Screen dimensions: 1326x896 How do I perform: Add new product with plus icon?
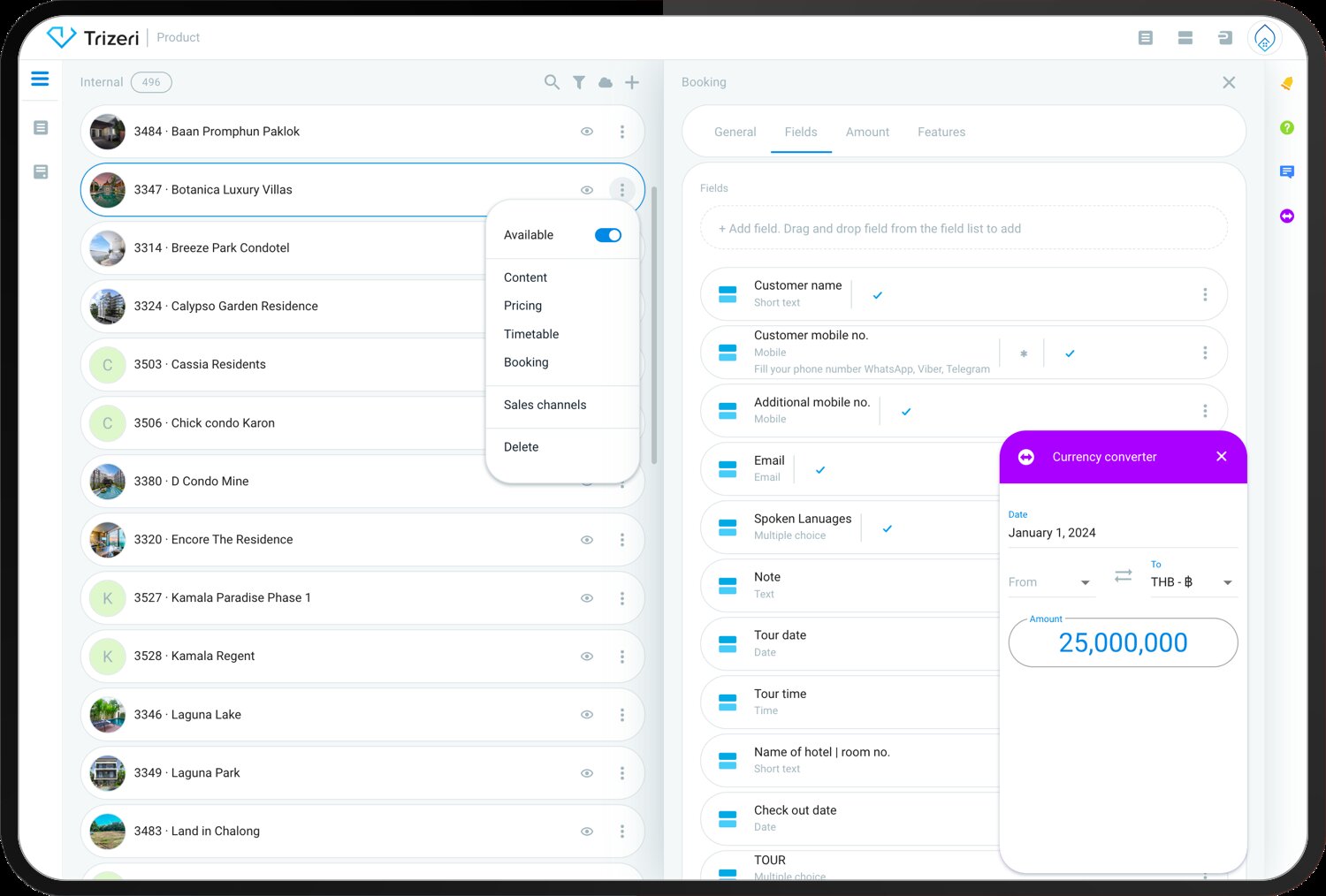[x=632, y=82]
